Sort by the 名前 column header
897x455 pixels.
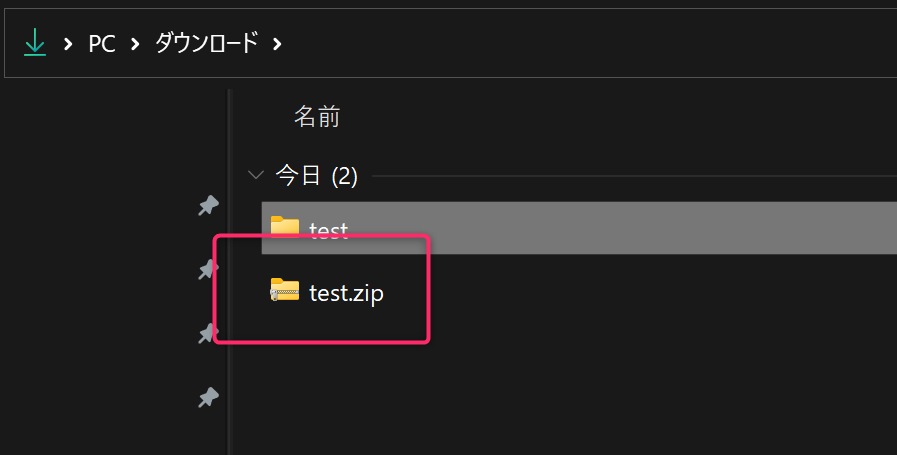coord(317,117)
